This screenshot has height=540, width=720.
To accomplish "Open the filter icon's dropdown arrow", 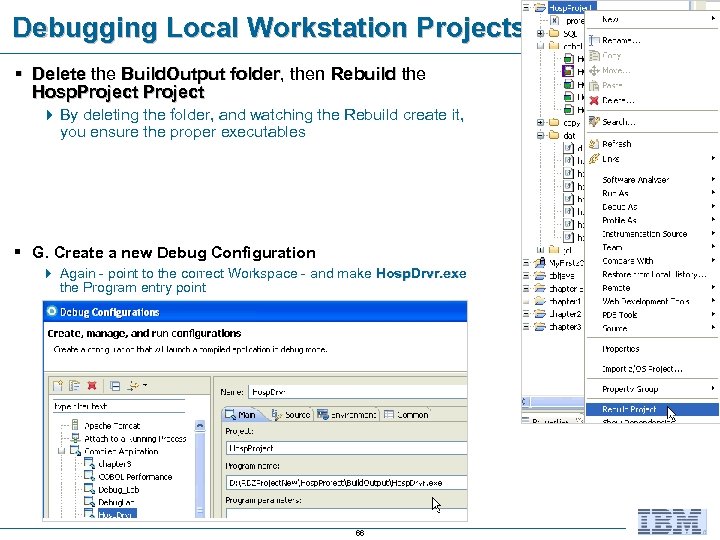I will pyautogui.click(x=145, y=385).
